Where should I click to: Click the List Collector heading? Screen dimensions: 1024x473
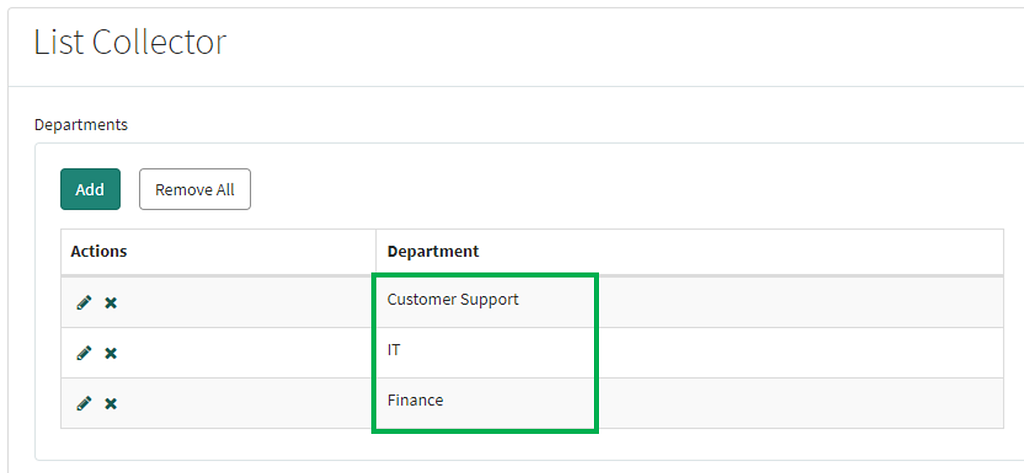click(130, 42)
